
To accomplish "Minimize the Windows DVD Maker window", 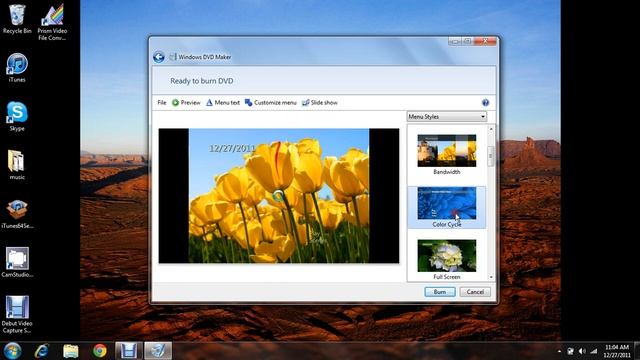I will [455, 41].
